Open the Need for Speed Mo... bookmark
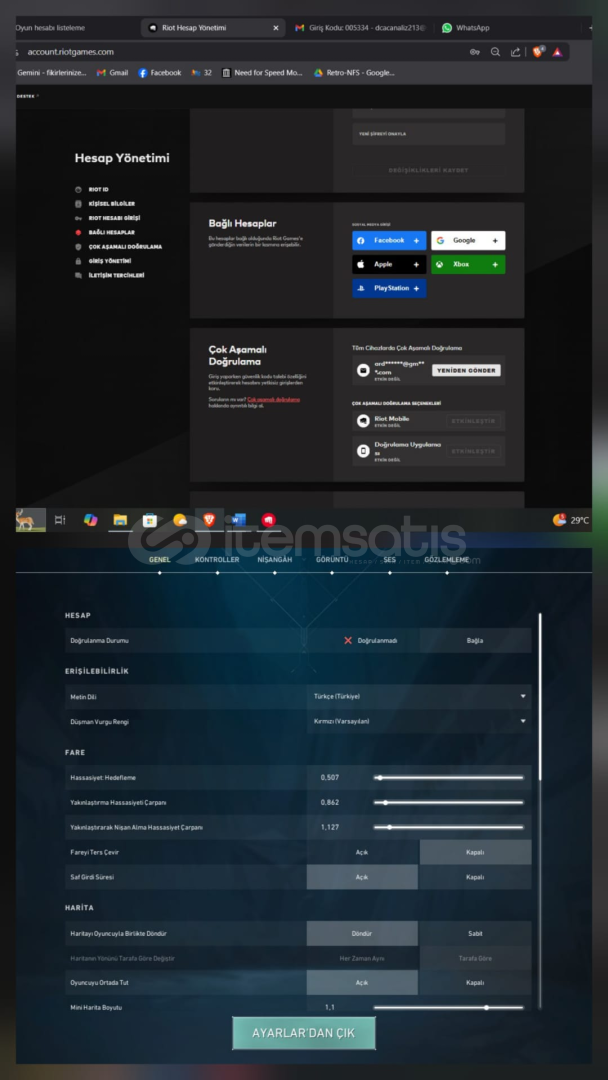This screenshot has width=608, height=1080. [262, 73]
